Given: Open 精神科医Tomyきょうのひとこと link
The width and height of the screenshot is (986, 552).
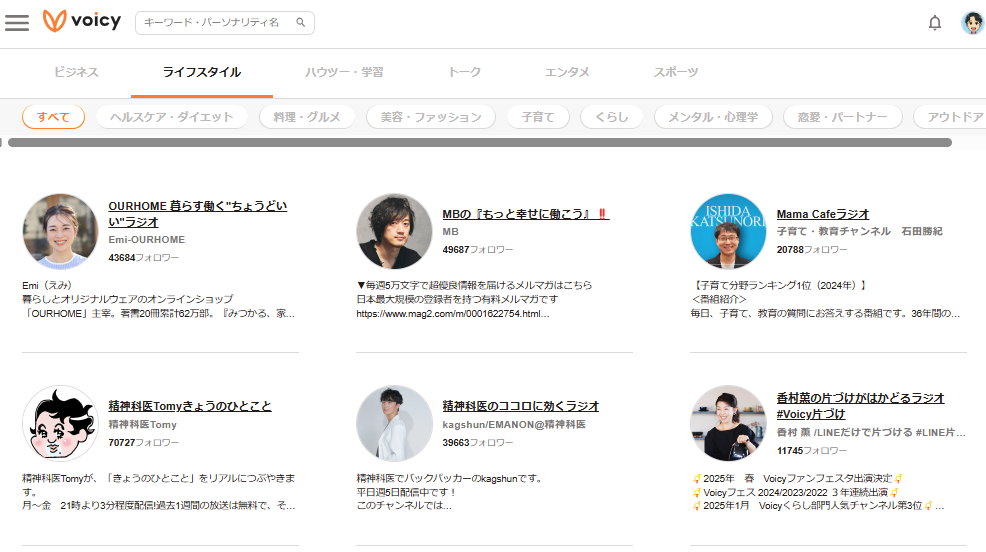Looking at the screenshot, I should click(190, 406).
